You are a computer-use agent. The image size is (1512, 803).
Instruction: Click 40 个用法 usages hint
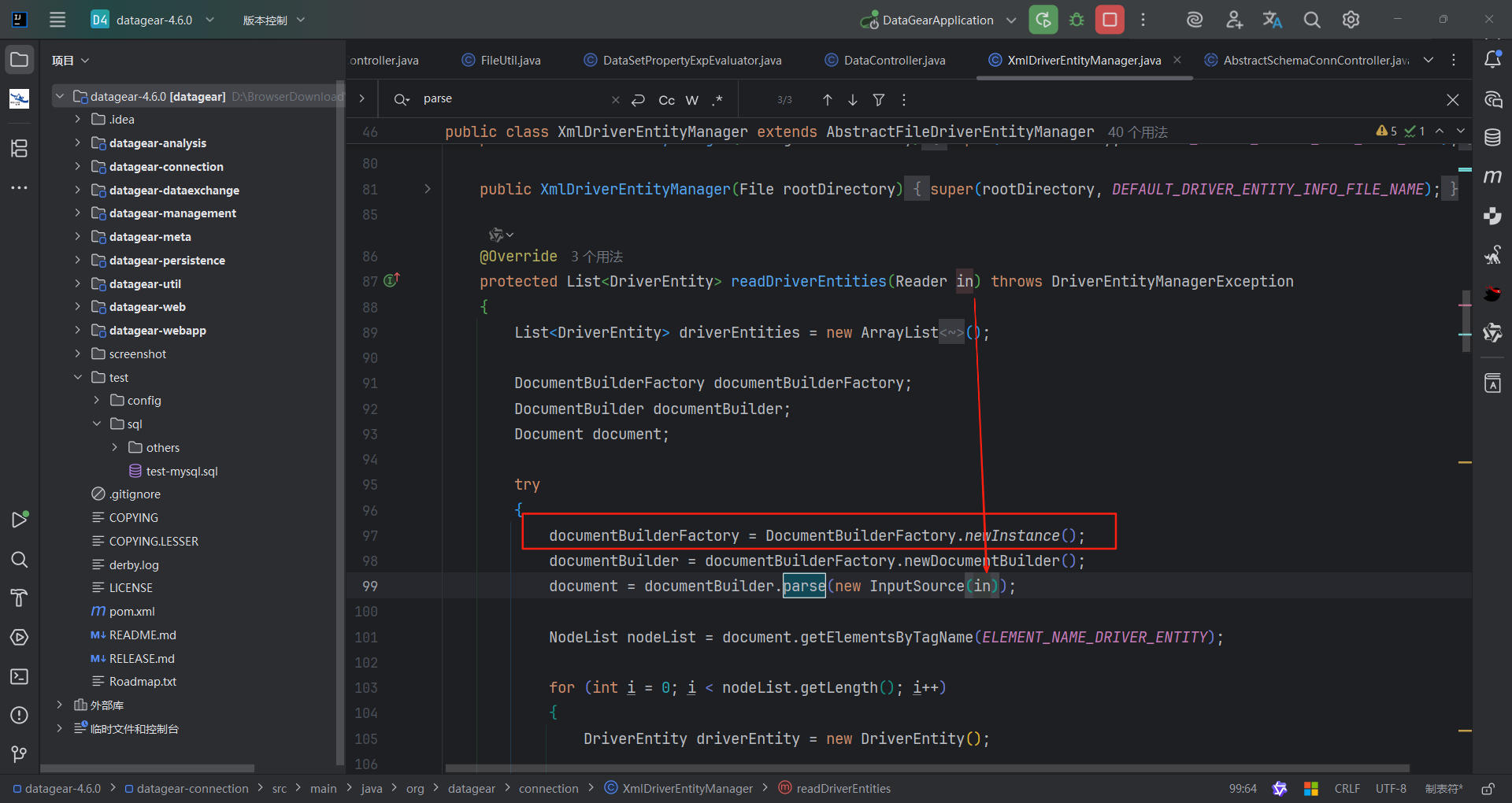click(x=1137, y=132)
